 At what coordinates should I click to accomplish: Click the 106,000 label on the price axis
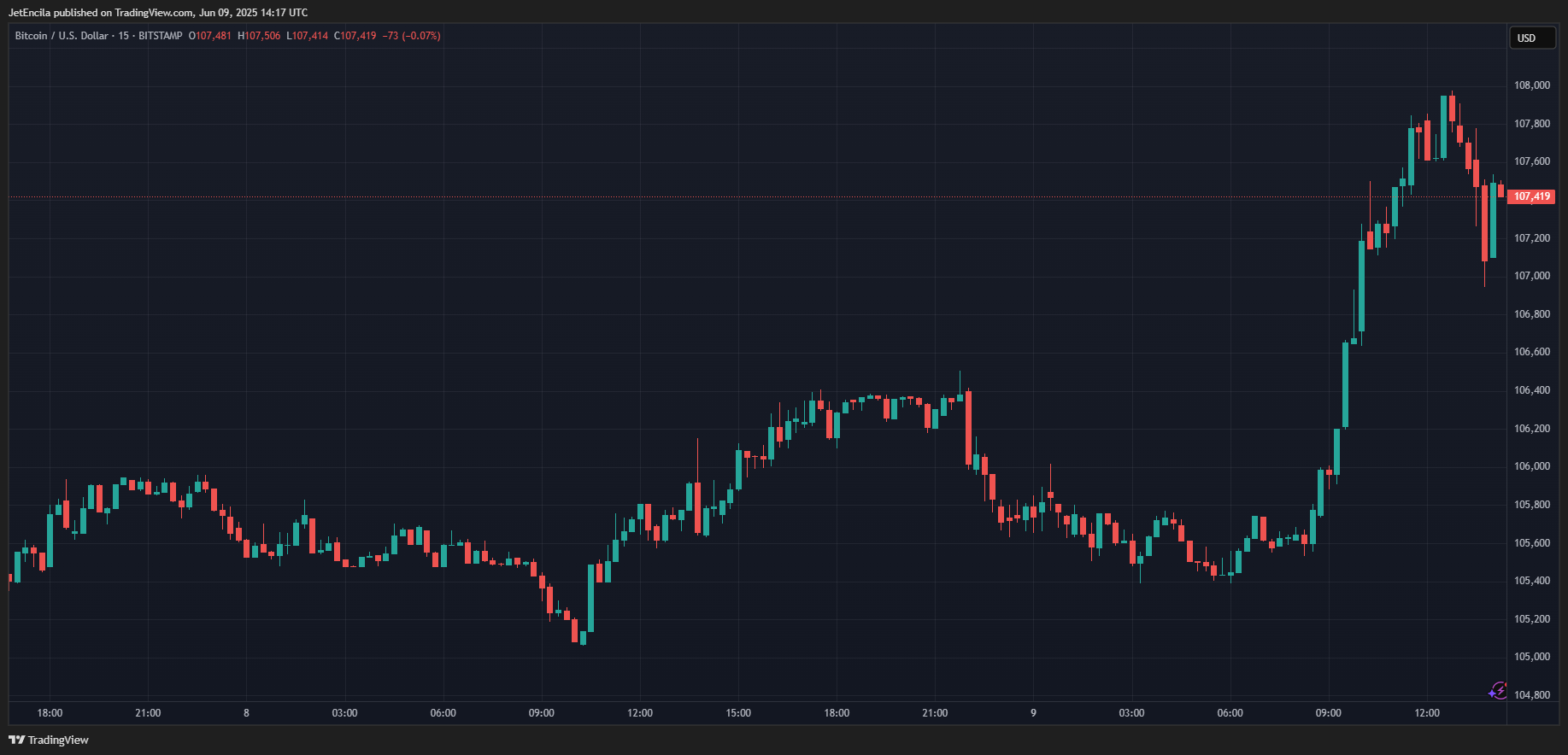[x=1531, y=466]
